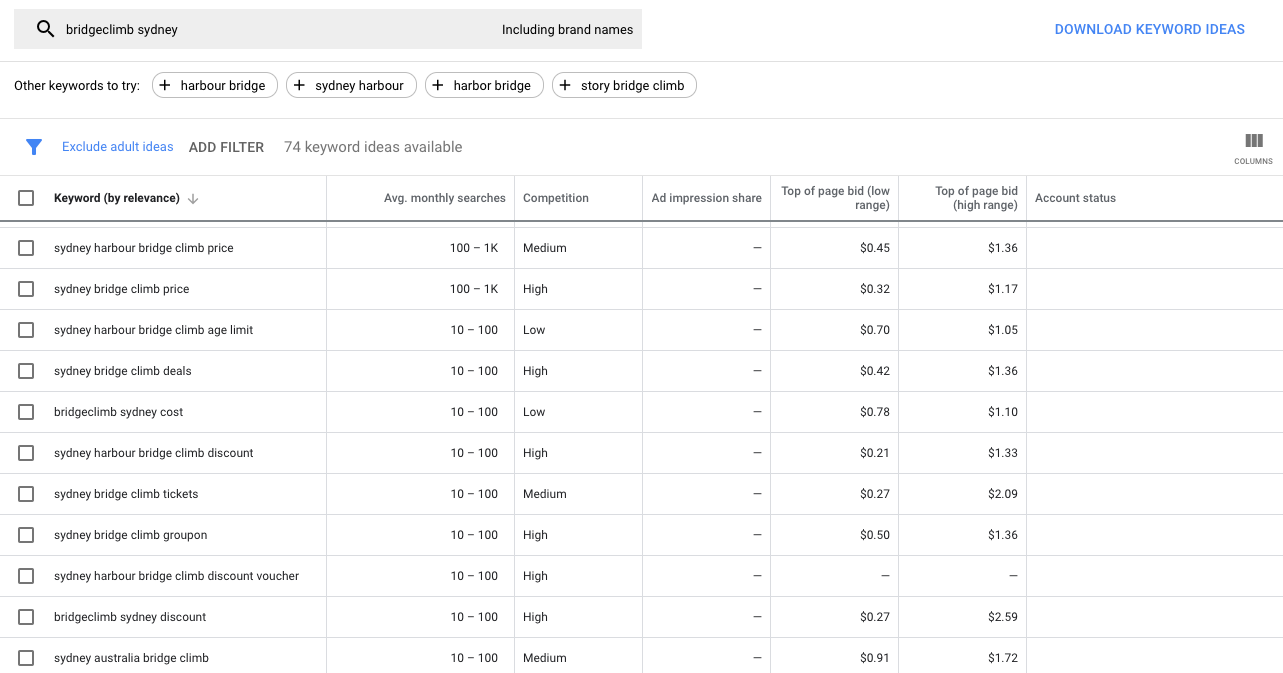This screenshot has width=1283, height=673.
Task: Select keyword 'sydney harbour bridge climb age limit'
Action: pos(153,330)
